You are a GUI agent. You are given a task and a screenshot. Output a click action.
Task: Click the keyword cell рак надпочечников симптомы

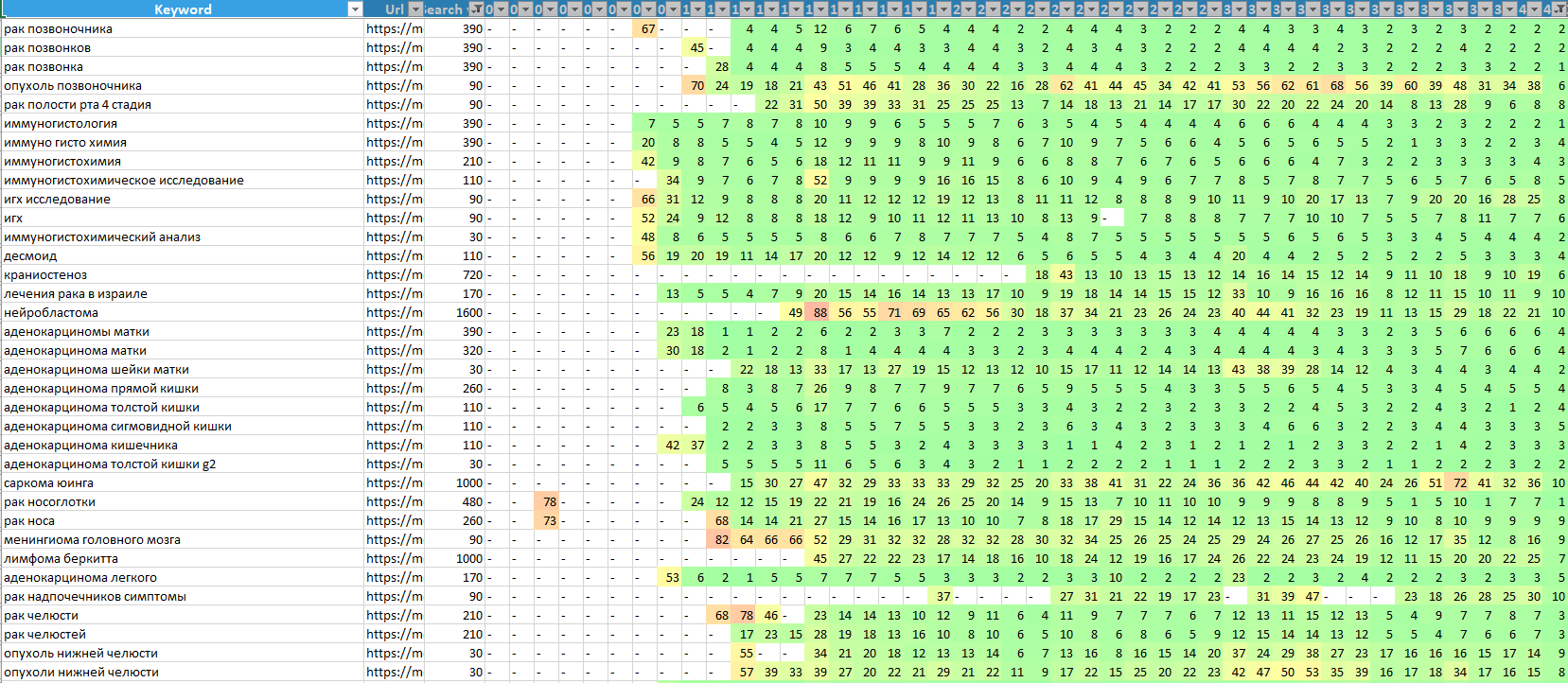pyautogui.click(x=95, y=597)
